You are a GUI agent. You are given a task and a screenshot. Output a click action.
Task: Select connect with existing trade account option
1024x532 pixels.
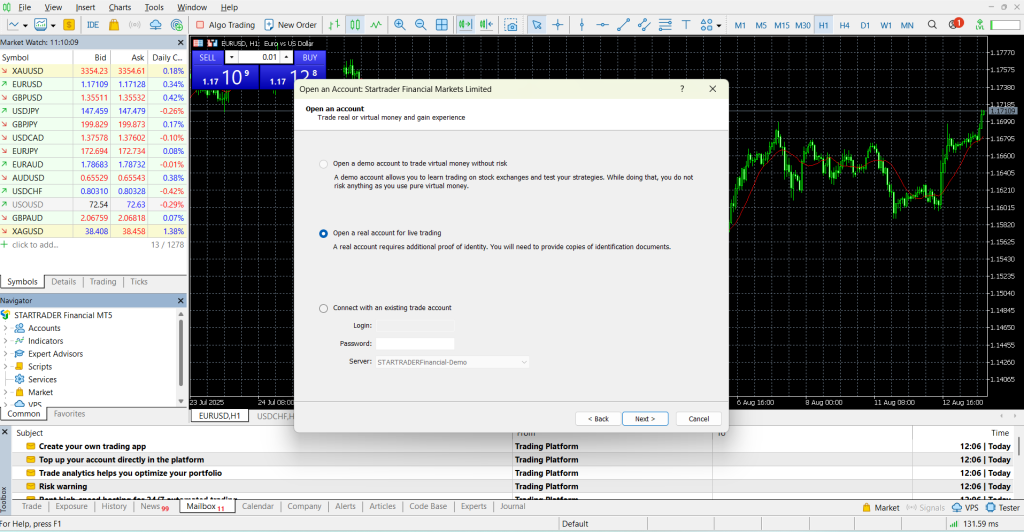click(323, 308)
